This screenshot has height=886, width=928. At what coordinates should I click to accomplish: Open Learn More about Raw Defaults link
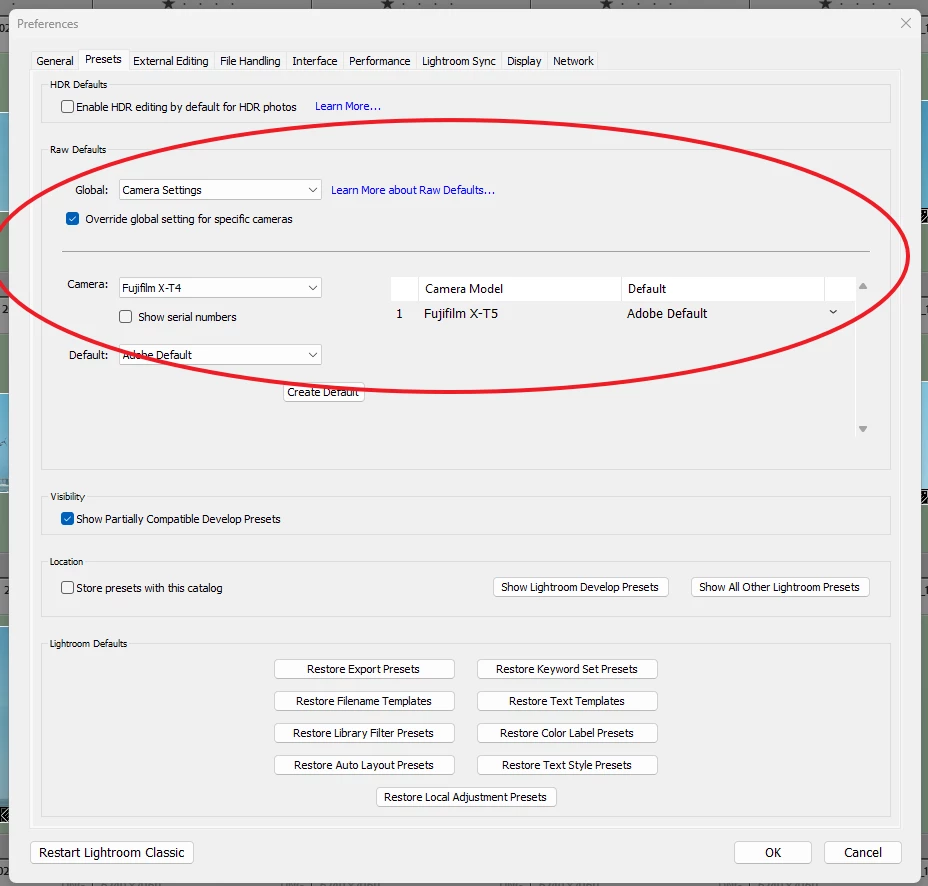tap(413, 190)
